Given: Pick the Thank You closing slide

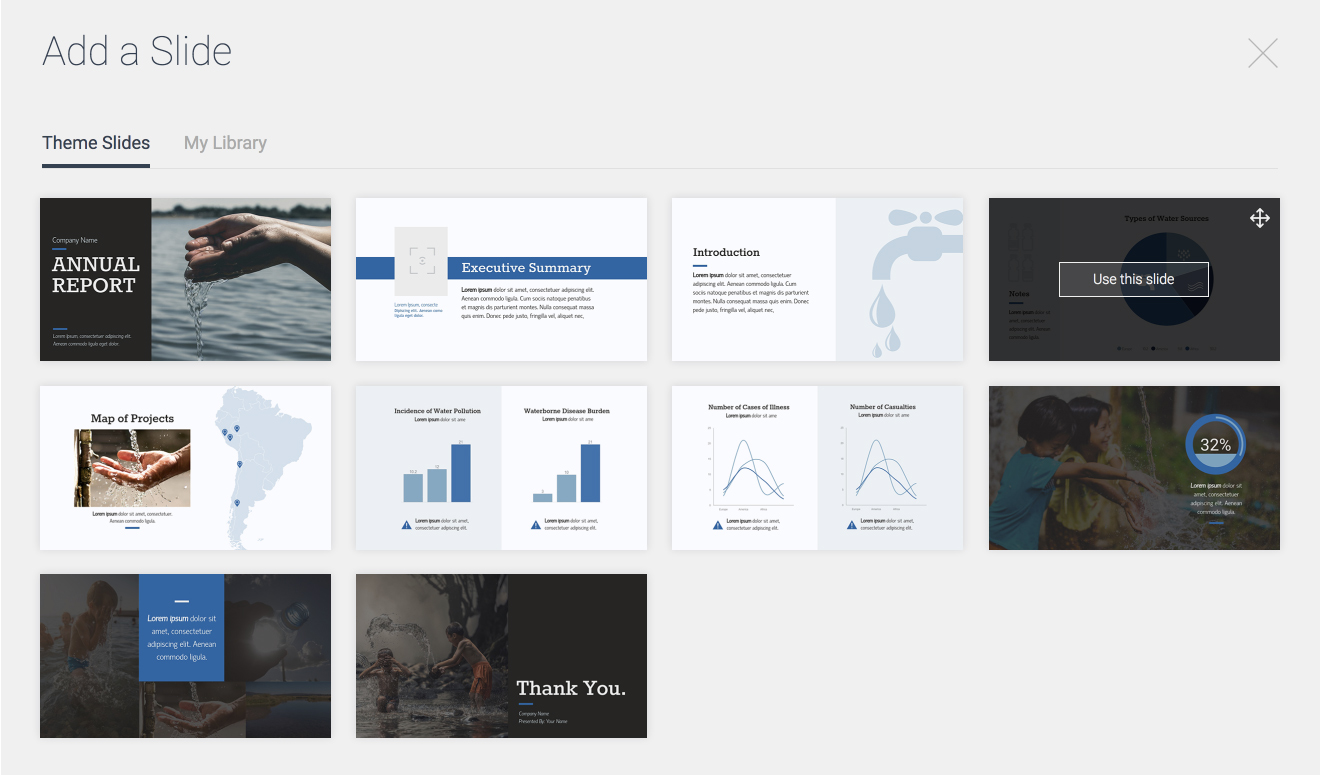Looking at the screenshot, I should tap(501, 656).
